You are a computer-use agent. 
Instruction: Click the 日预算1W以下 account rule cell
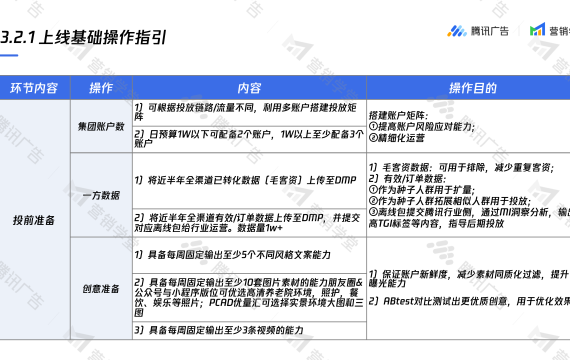click(x=249, y=139)
